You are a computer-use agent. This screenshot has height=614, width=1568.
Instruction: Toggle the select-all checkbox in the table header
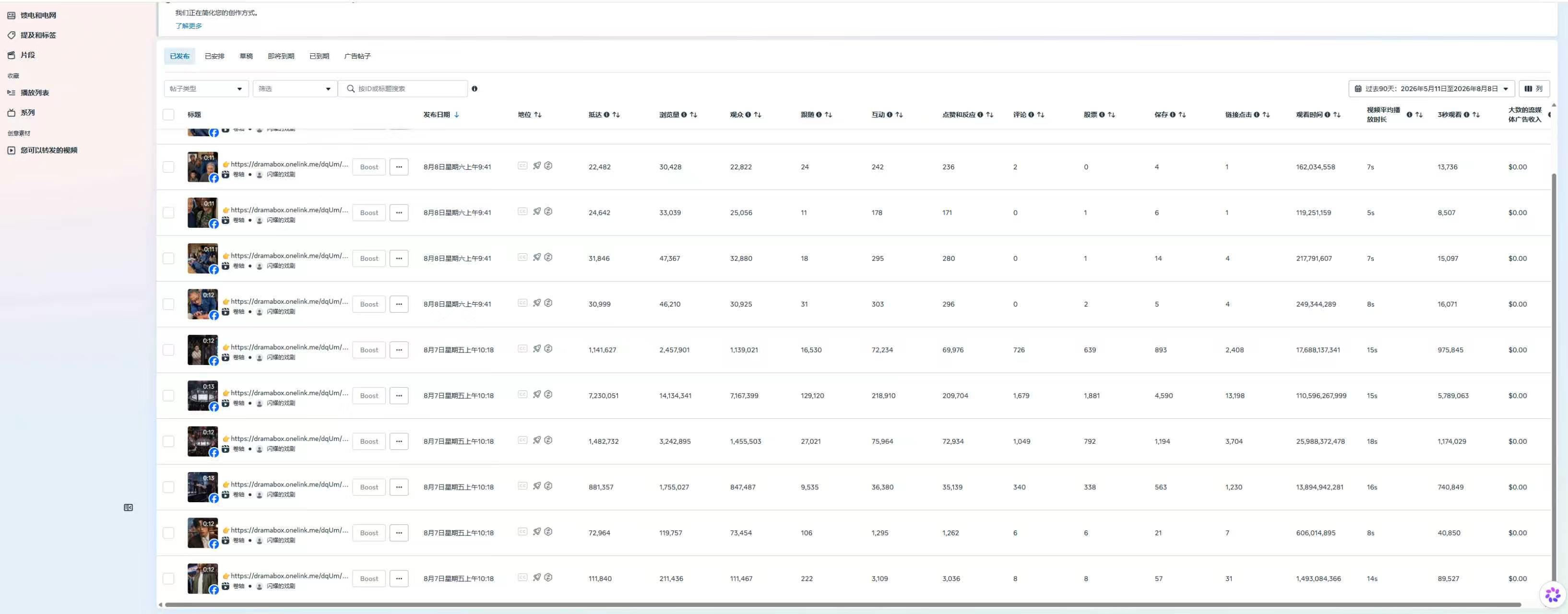click(x=168, y=114)
